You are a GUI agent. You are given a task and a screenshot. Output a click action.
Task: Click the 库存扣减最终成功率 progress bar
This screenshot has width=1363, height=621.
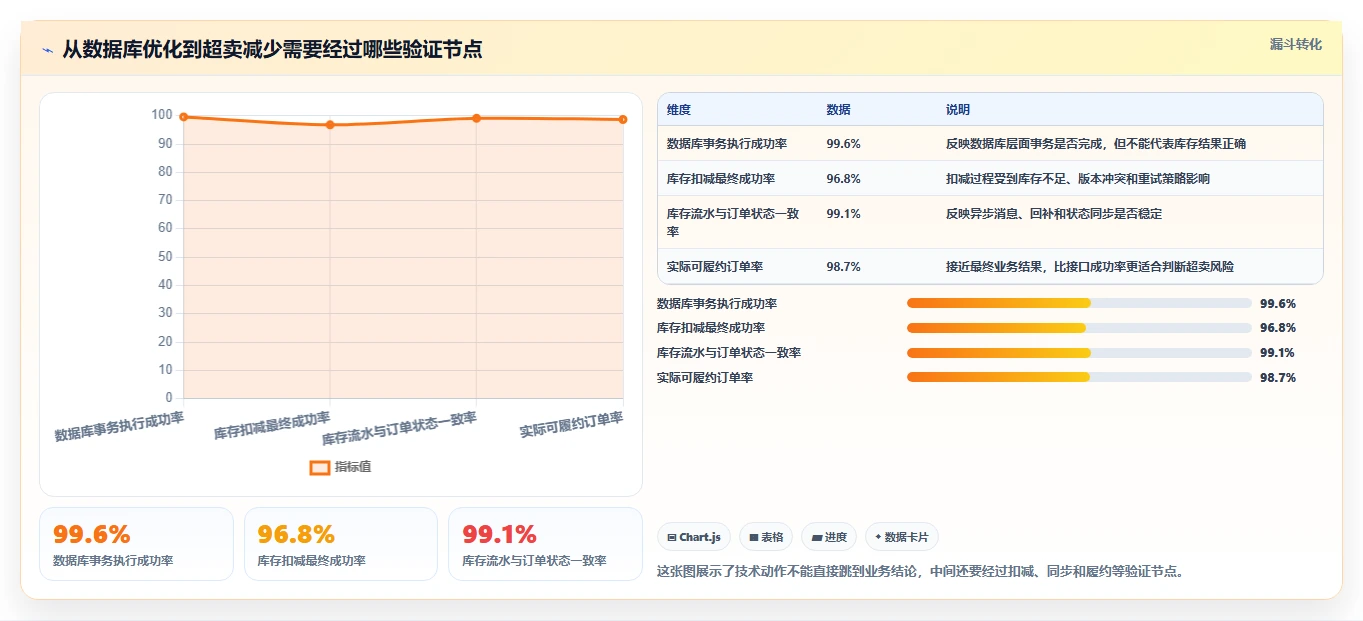pos(1079,328)
